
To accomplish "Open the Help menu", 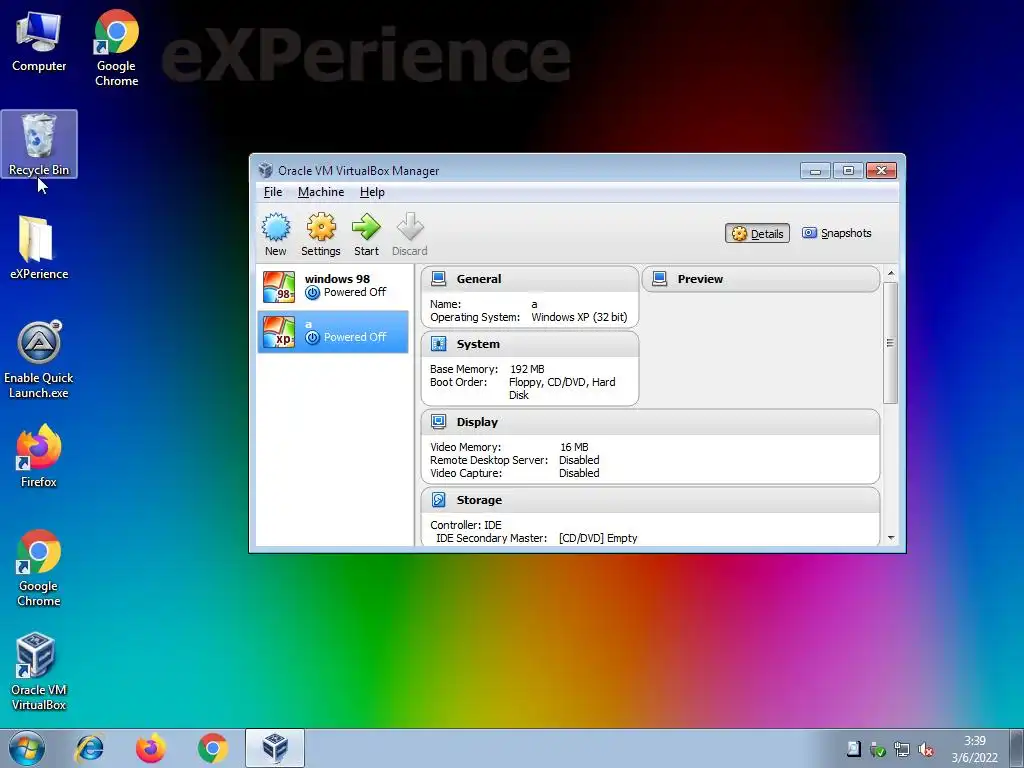I will point(372,192).
